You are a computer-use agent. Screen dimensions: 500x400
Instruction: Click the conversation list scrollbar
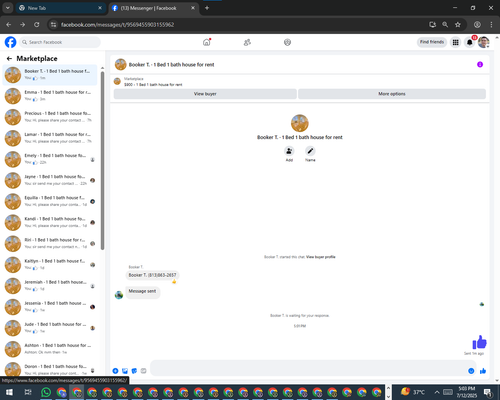coord(102,160)
